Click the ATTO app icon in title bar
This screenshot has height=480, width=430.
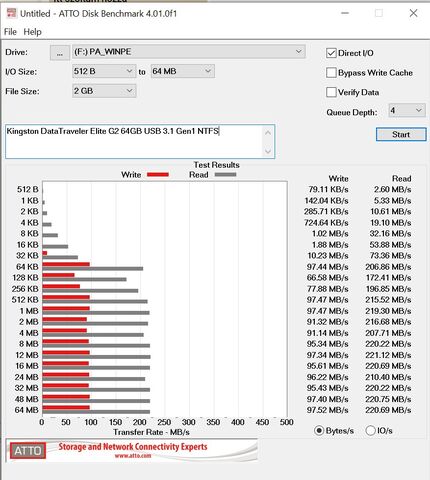11,13
